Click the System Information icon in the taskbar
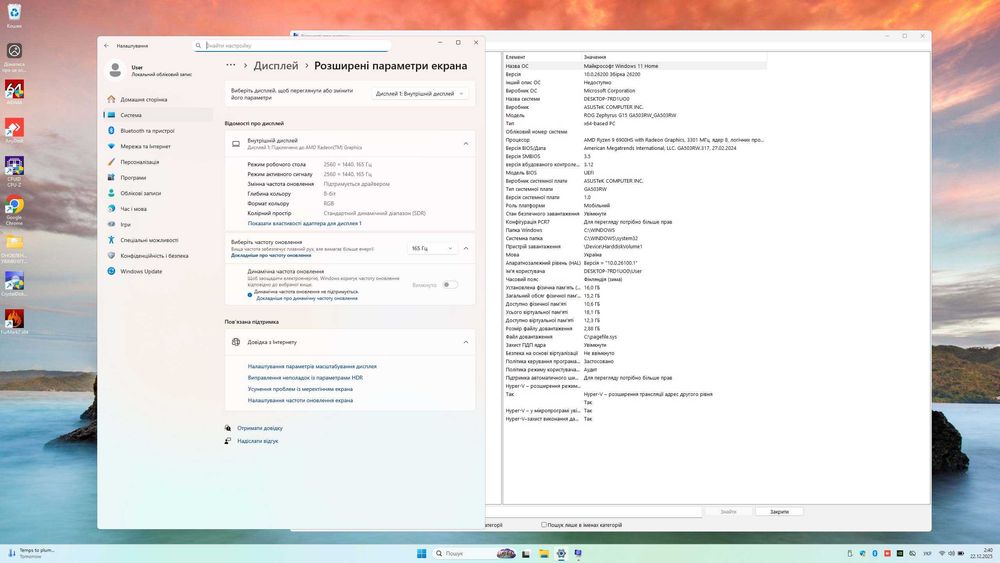This screenshot has width=1000, height=563. (578, 553)
